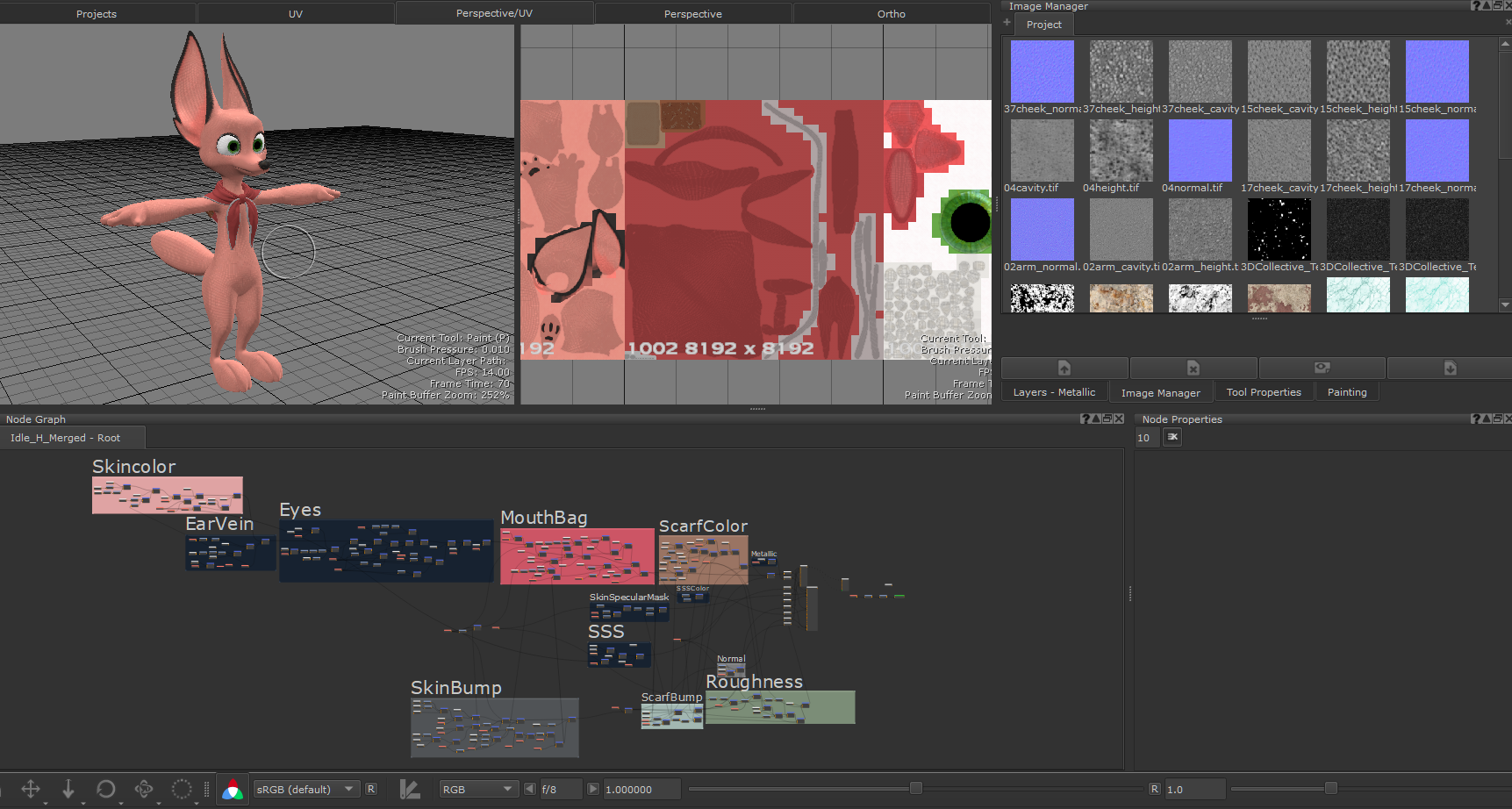1512x809 pixels.
Task: Click the RGB color management circles icon
Action: click(x=233, y=790)
